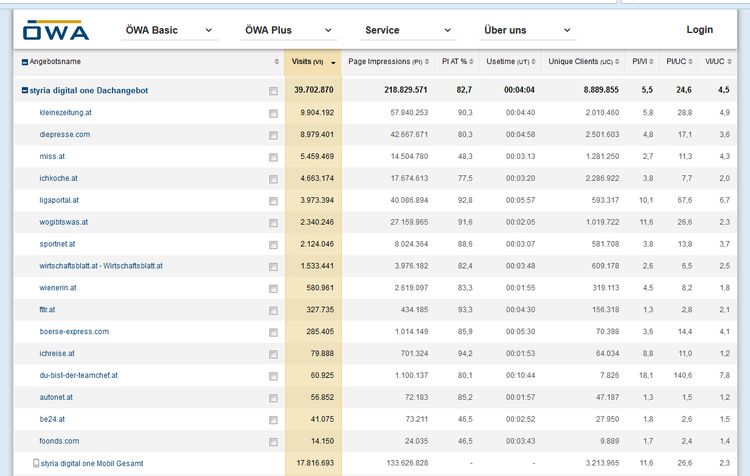The width and height of the screenshot is (750, 476).
Task: Tick checkbox for ichkoche.at
Action: point(273,179)
